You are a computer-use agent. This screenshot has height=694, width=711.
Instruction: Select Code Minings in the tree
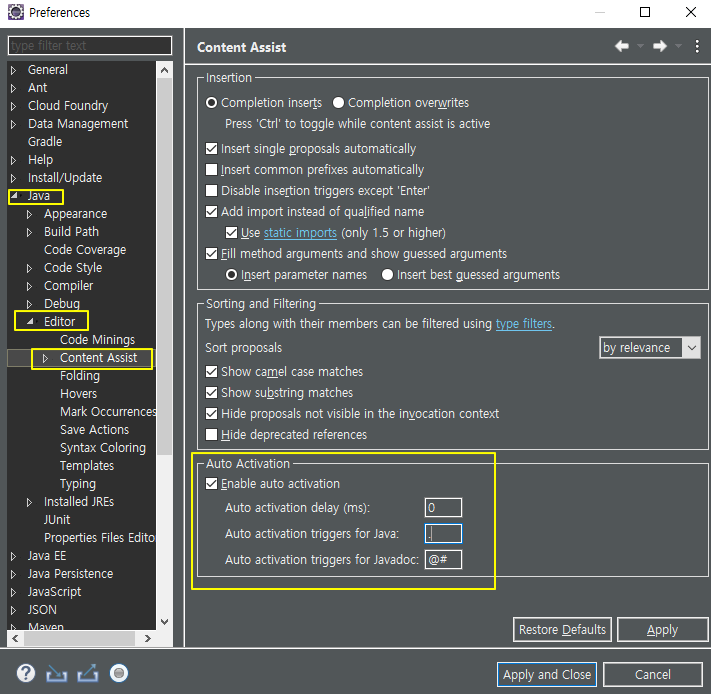tap(97, 340)
